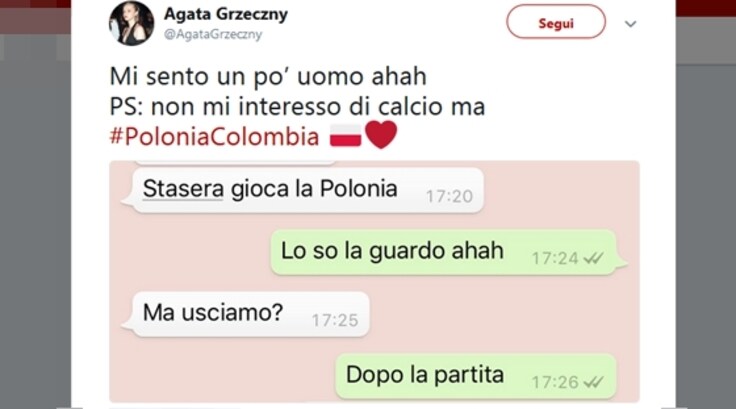
Task: Expand the tweet options chevron
Action: point(630,23)
